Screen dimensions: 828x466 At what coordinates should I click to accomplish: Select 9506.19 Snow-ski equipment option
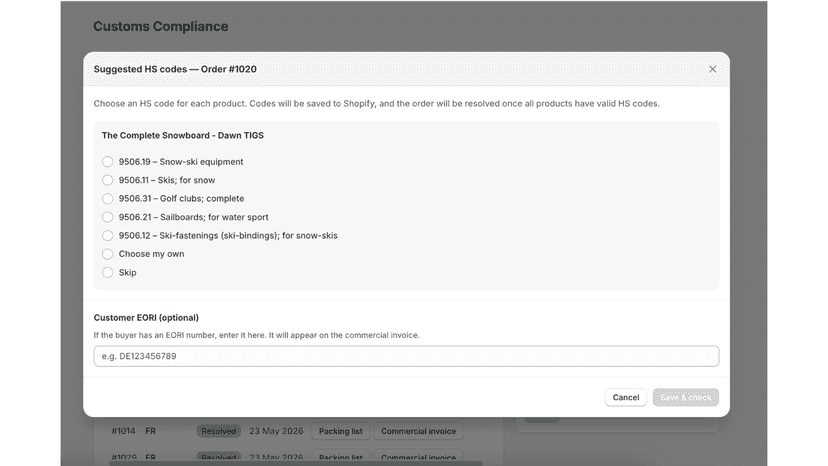pos(108,162)
